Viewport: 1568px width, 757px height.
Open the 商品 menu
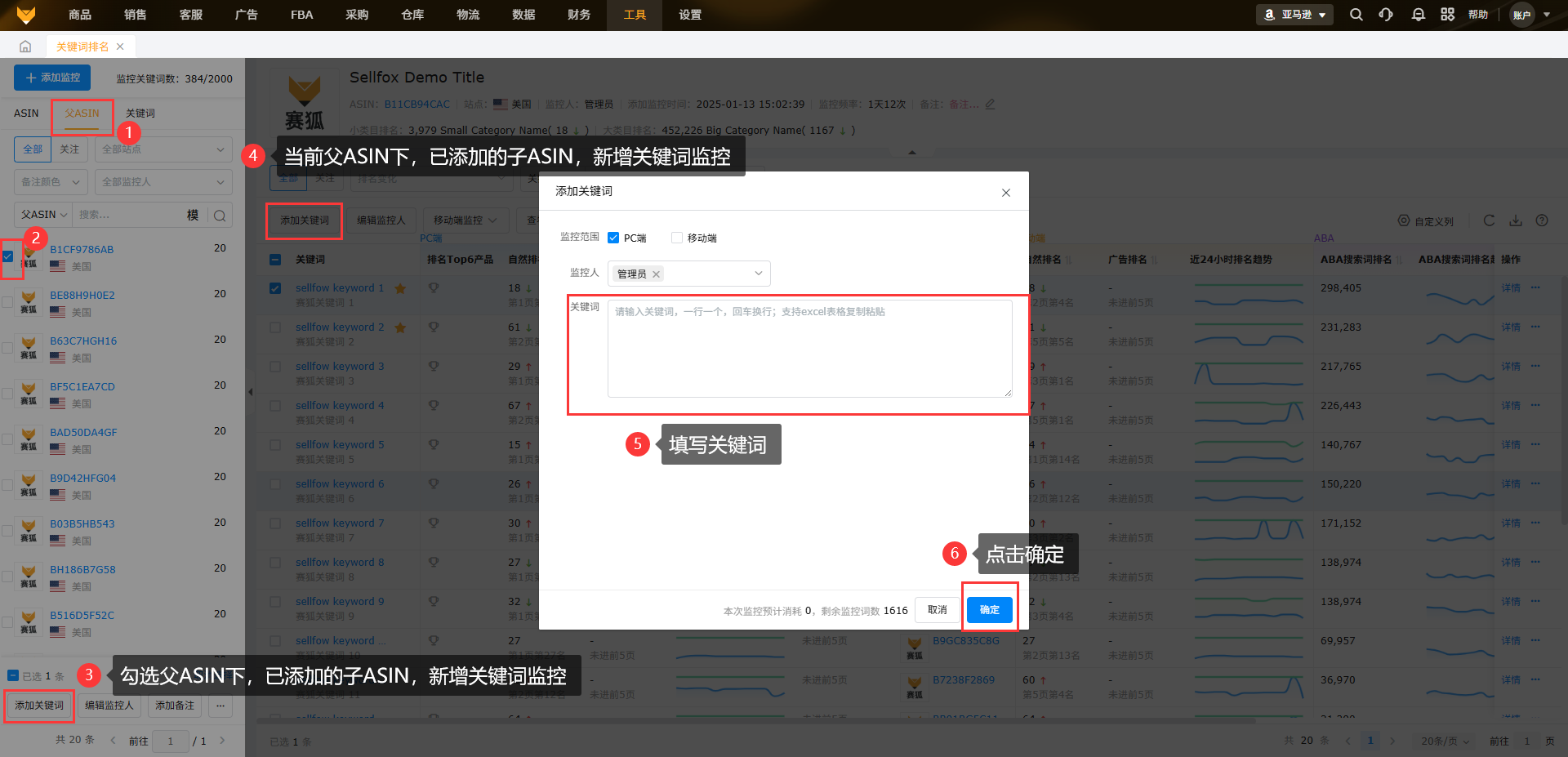tap(80, 15)
